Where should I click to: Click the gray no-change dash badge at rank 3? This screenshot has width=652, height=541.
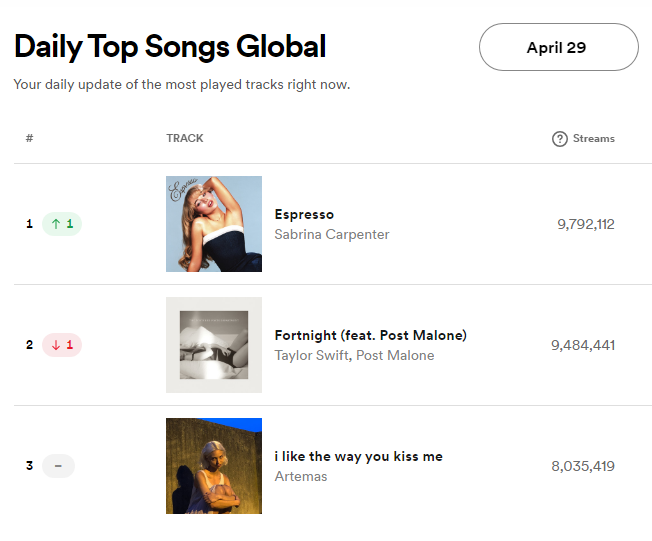(58, 466)
